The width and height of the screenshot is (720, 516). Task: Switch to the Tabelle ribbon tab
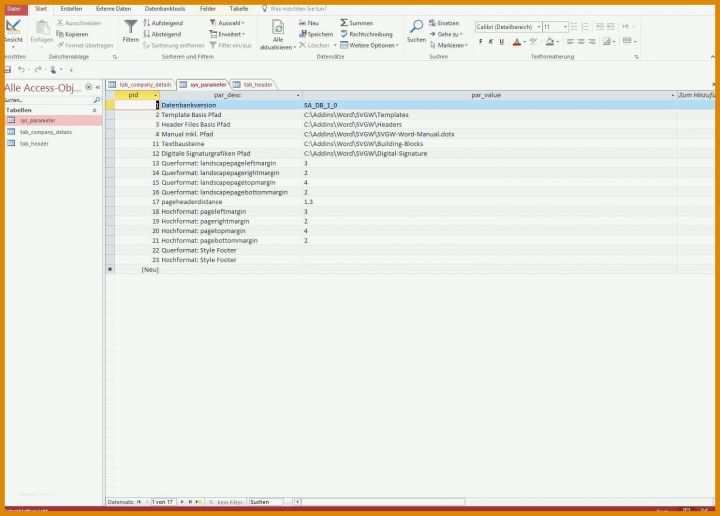239,9
